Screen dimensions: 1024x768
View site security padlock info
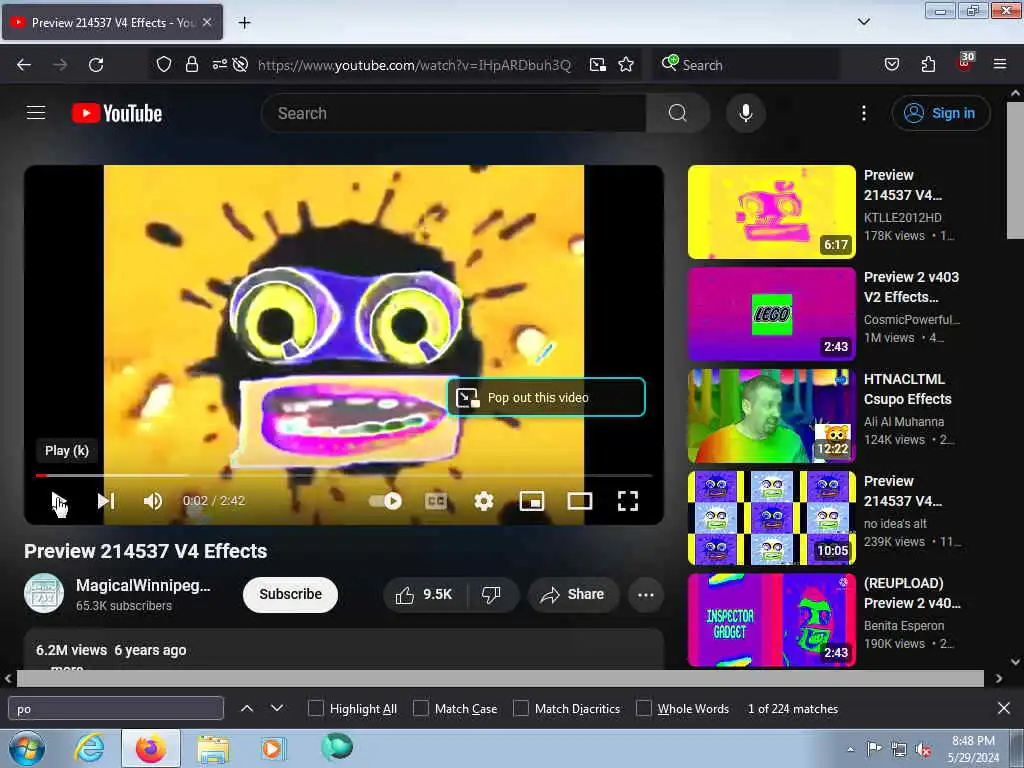coord(191,65)
